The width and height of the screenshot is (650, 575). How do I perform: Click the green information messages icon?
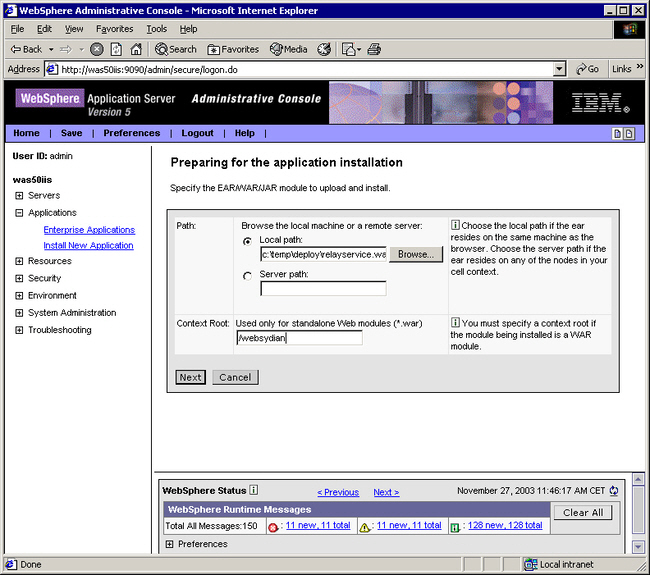(x=455, y=527)
